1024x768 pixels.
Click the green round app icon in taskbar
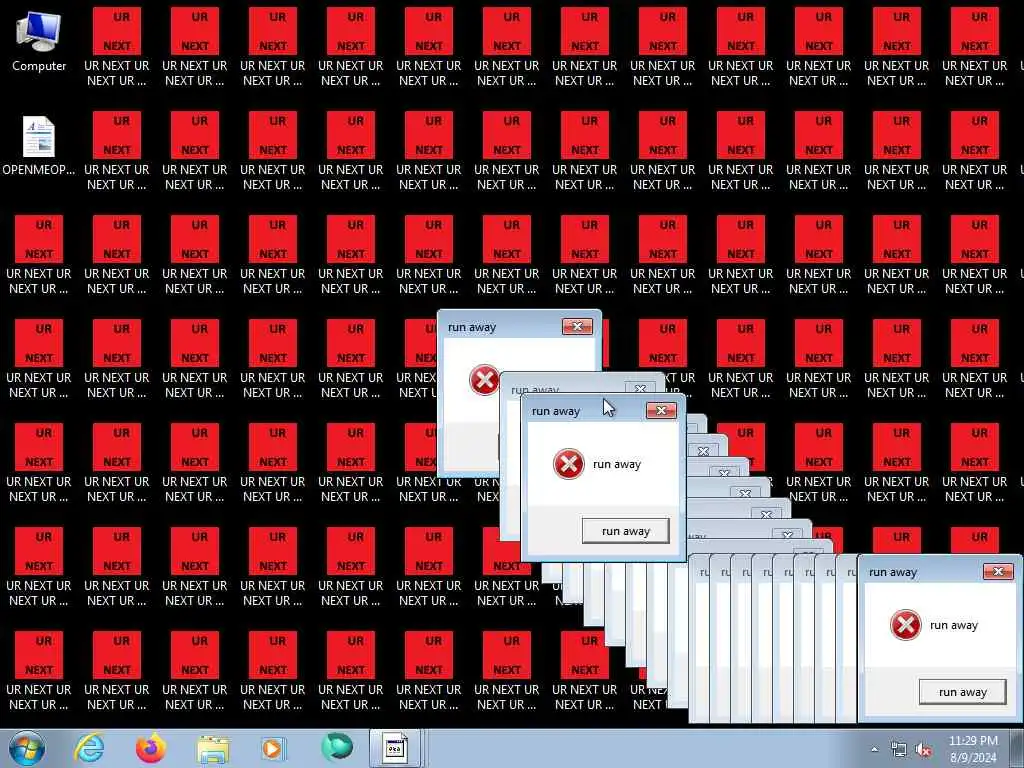coord(337,746)
